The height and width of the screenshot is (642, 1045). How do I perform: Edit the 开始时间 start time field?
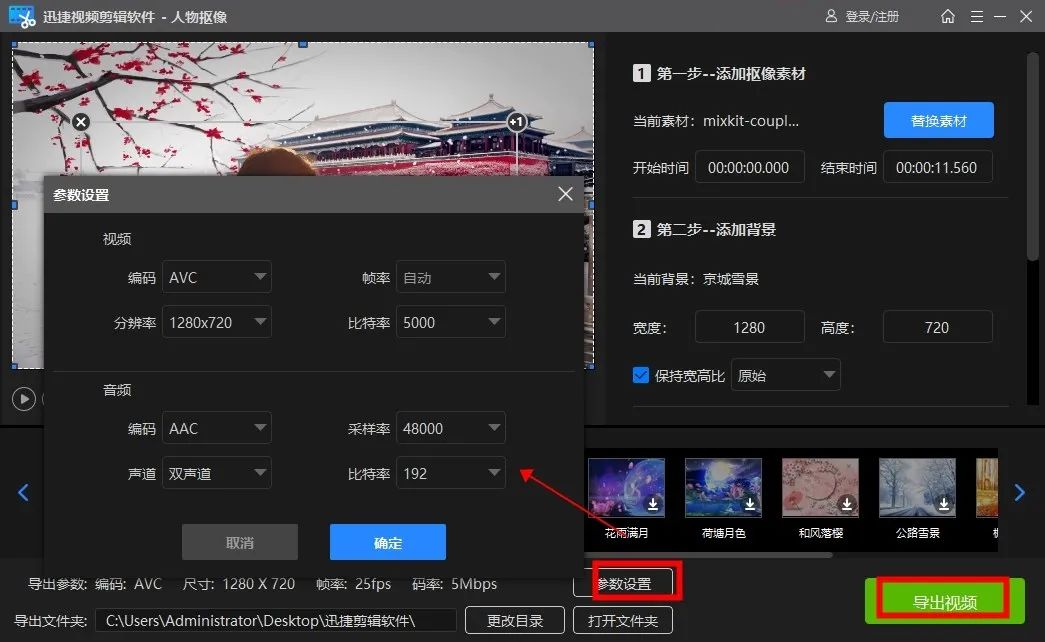(750, 167)
